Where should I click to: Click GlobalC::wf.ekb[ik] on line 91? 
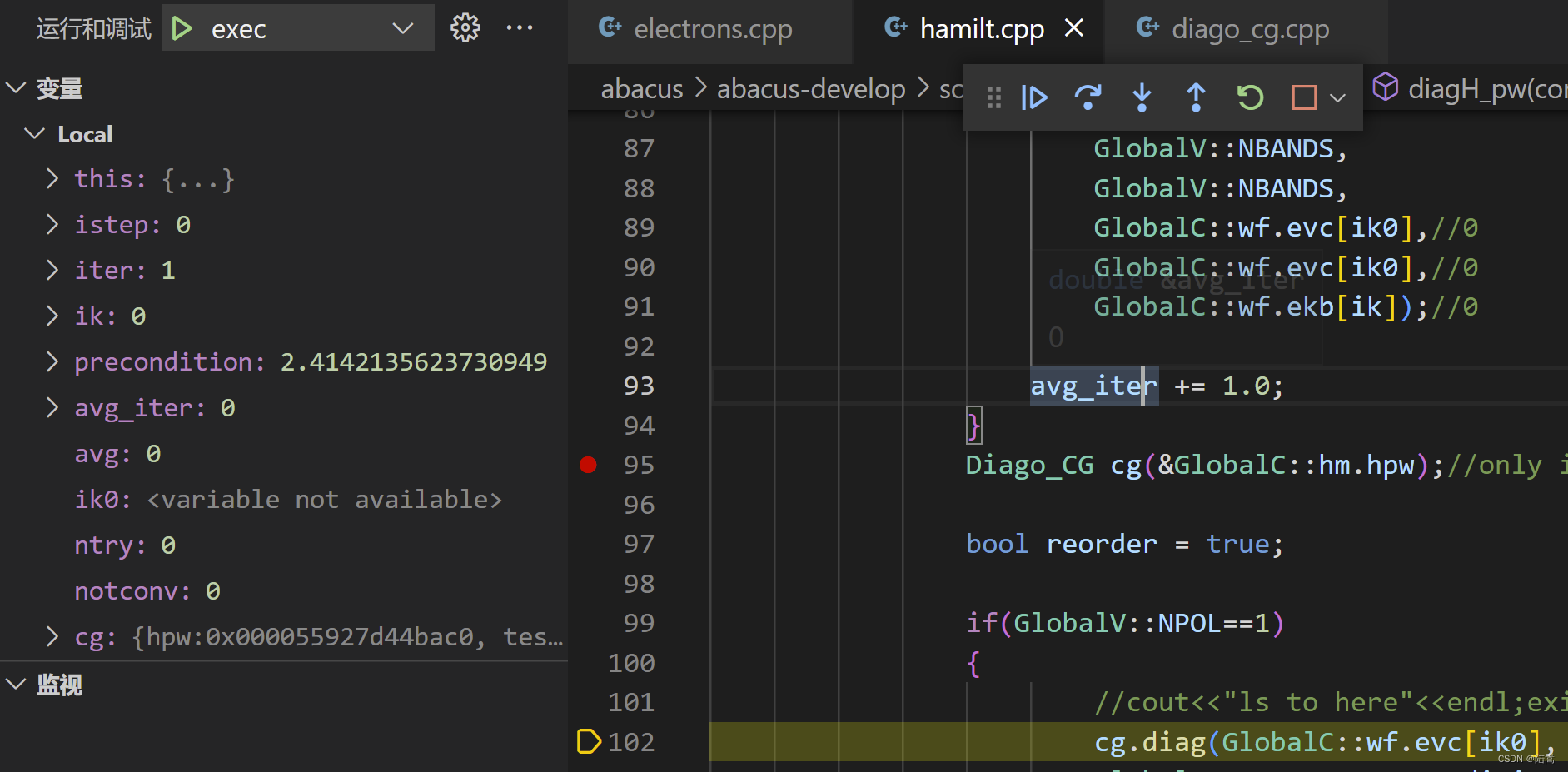(x=1245, y=306)
